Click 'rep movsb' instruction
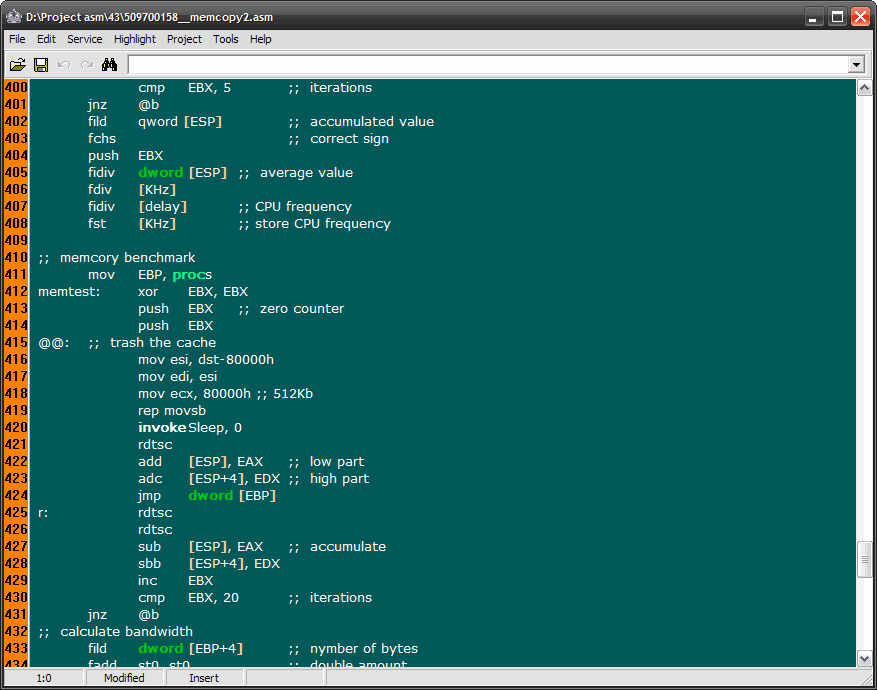 (172, 411)
